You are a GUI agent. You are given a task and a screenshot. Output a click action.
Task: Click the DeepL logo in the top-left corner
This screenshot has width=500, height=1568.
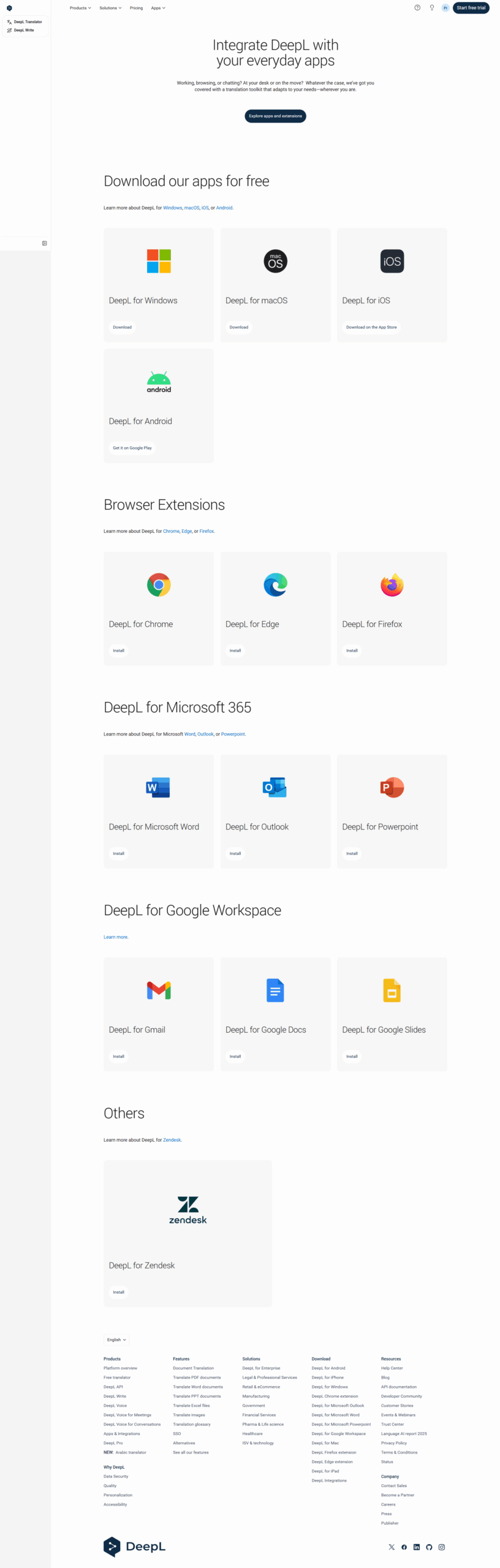click(x=9, y=8)
